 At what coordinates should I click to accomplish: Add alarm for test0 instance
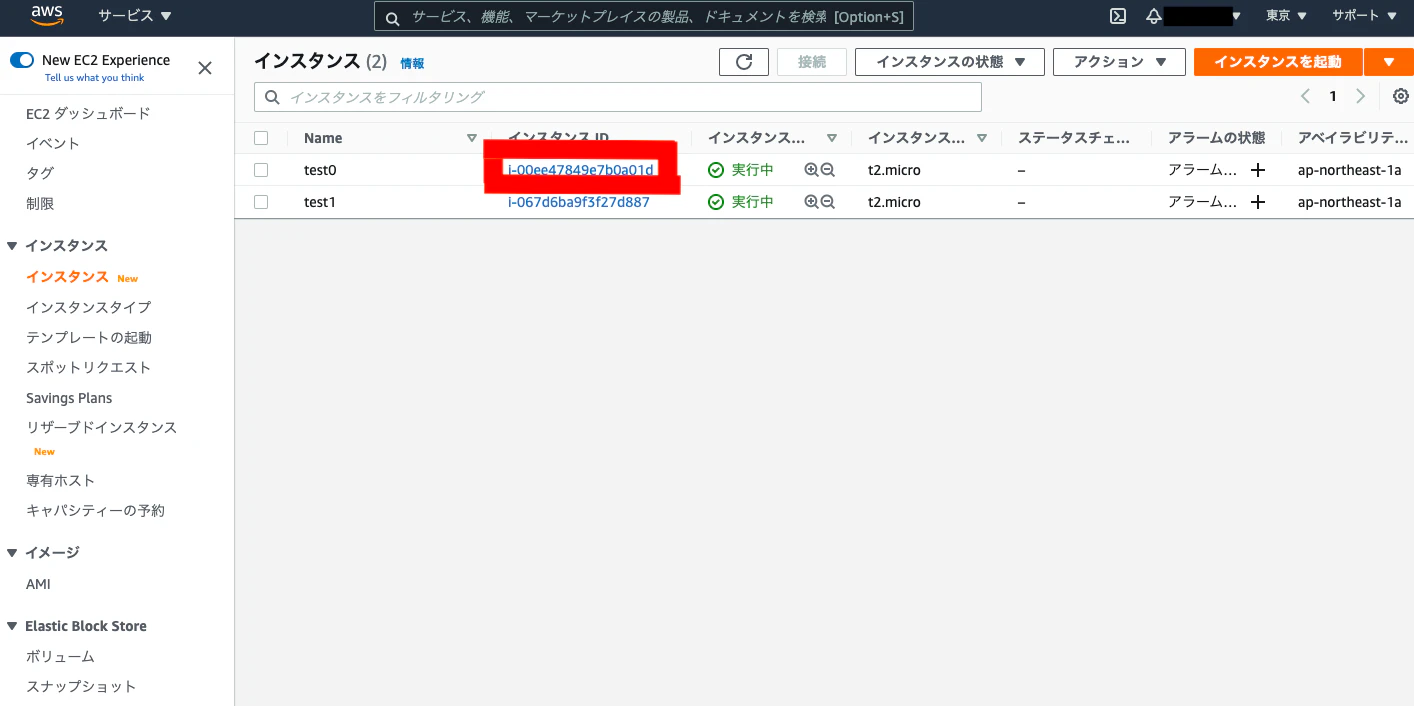1258,170
